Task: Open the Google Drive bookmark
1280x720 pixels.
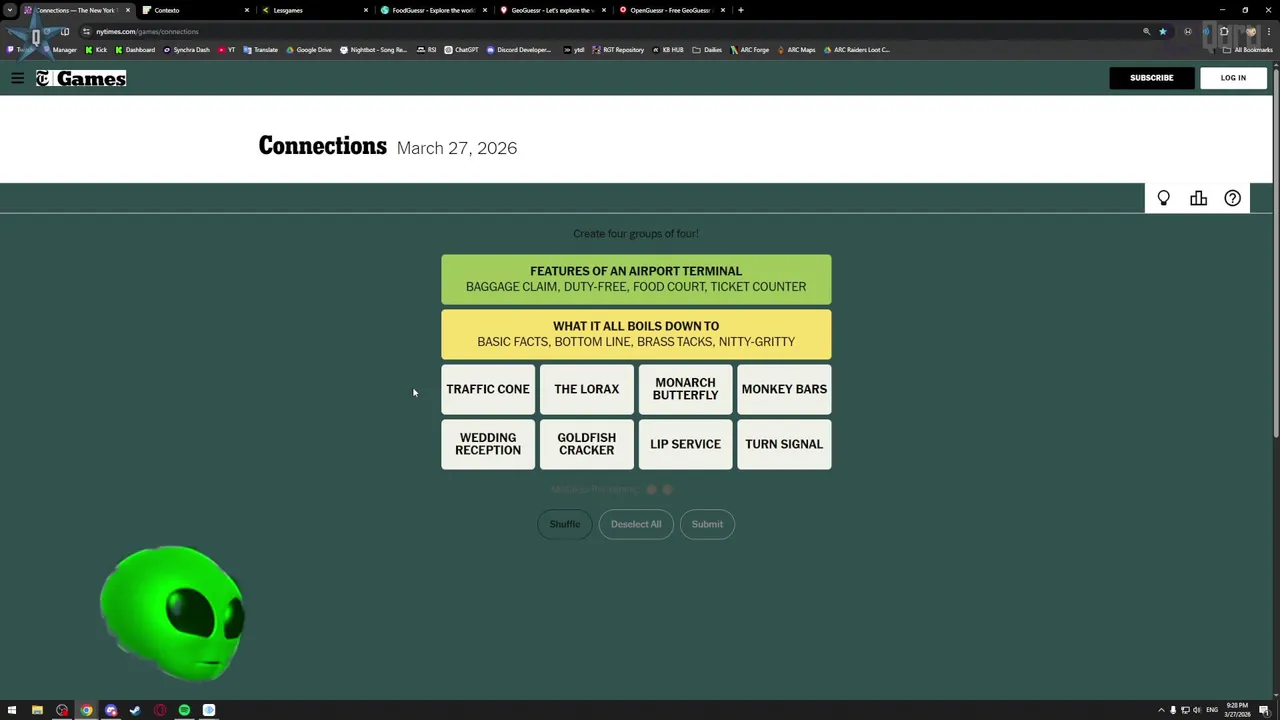Action: 309,49
